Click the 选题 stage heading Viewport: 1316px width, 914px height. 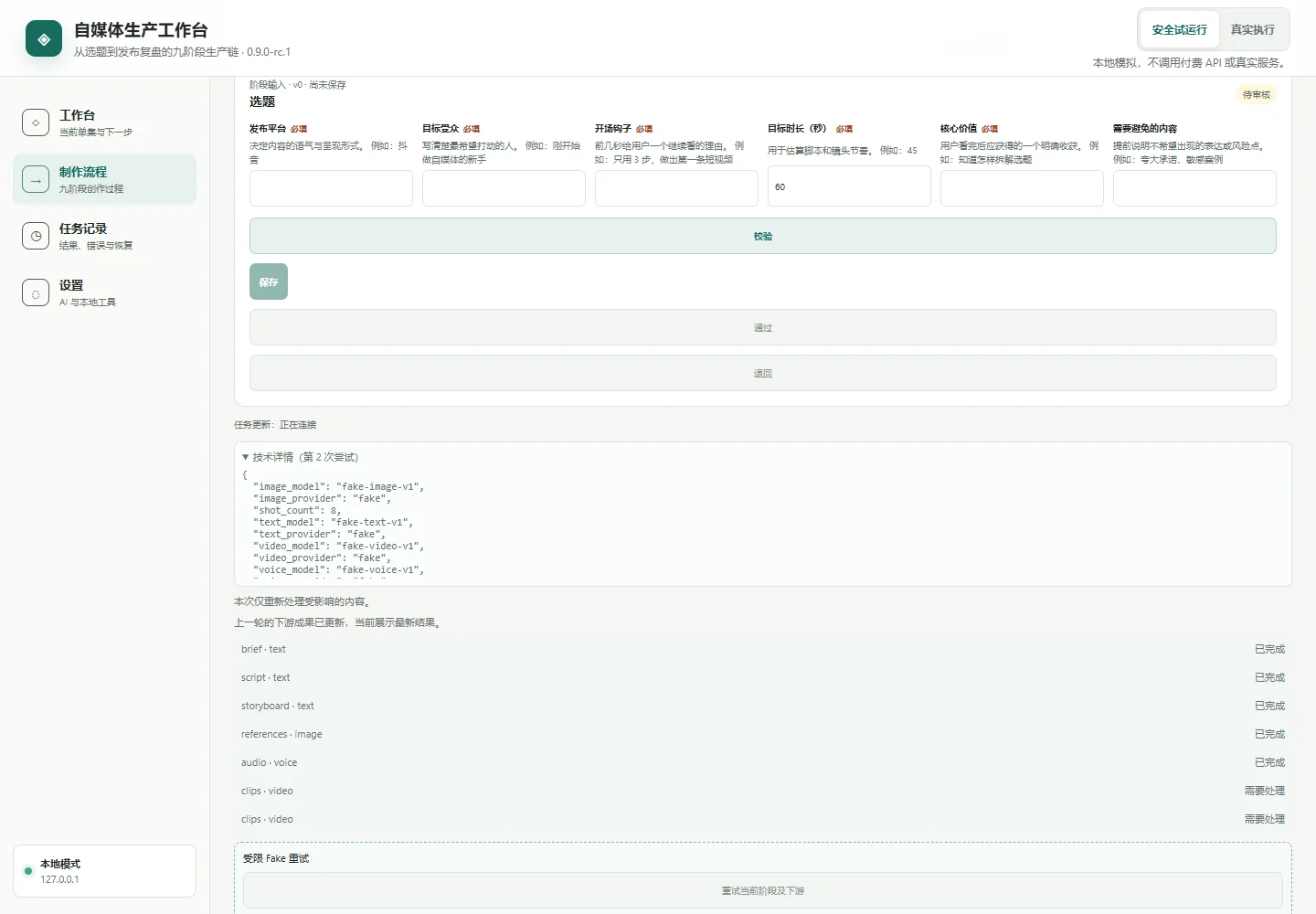262,101
